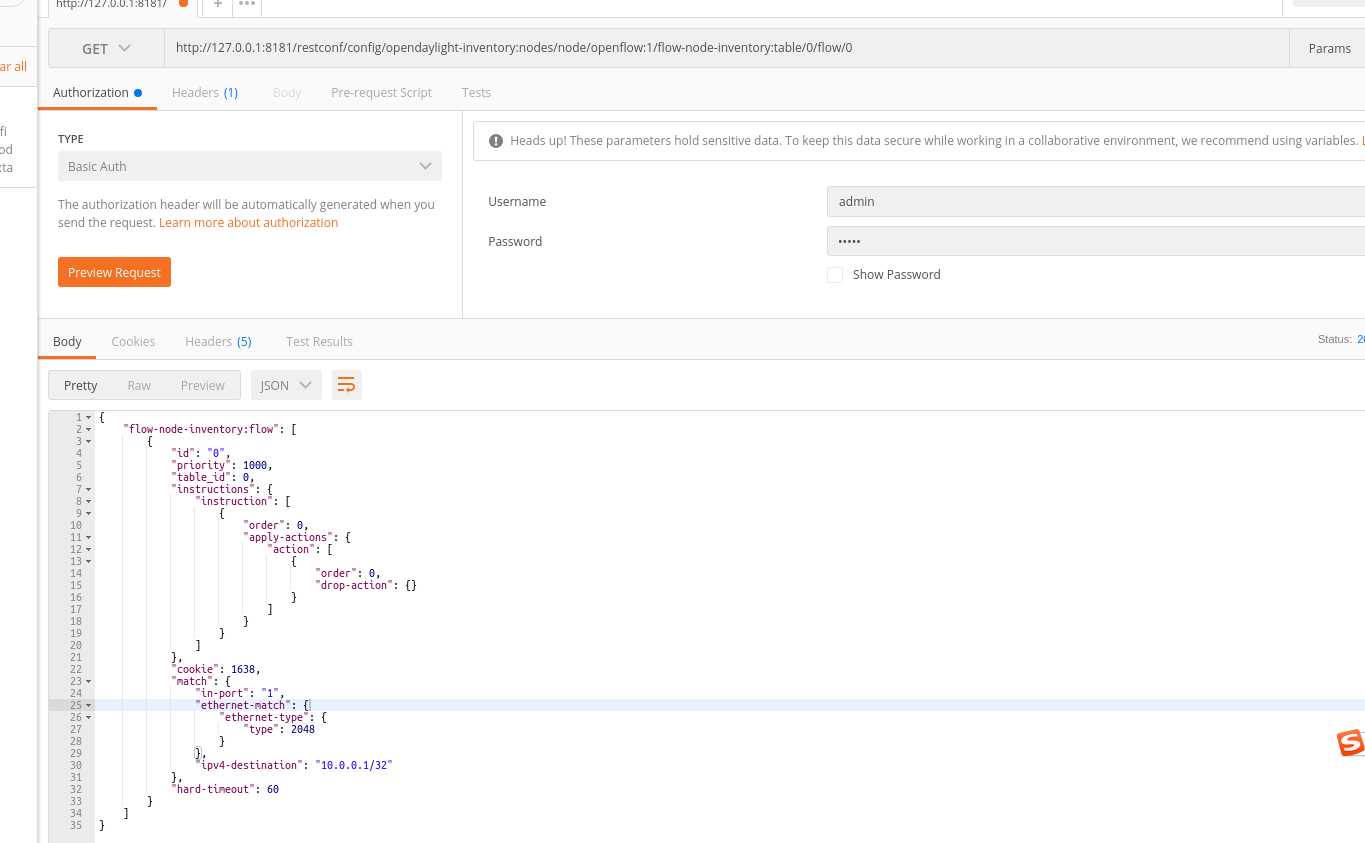This screenshot has width=1365, height=843.
Task: Collapse the object at line 9
Action: [88, 513]
